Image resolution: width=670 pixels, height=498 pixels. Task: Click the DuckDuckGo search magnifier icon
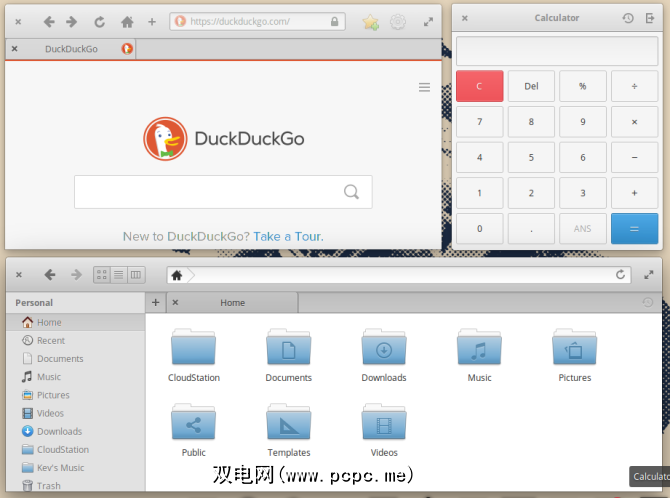[351, 192]
